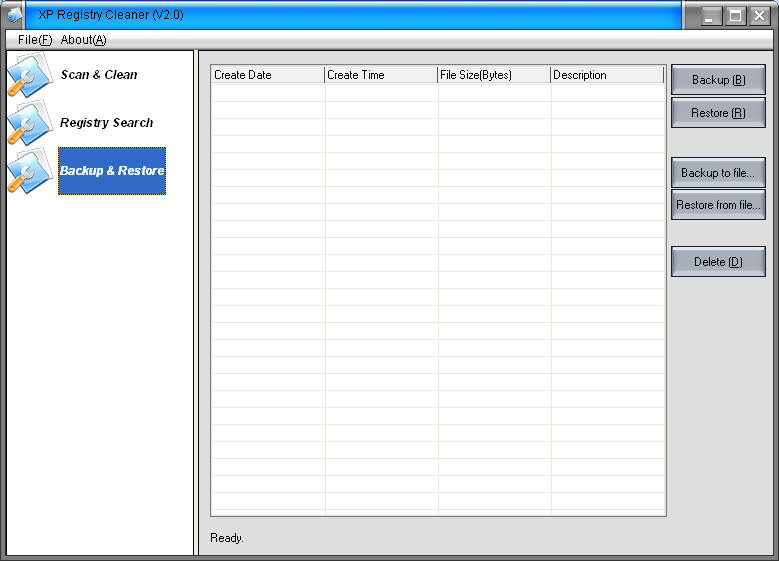Viewport: 779px width, 561px height.
Task: Sort by the Create Date column header
Action: [x=268, y=75]
